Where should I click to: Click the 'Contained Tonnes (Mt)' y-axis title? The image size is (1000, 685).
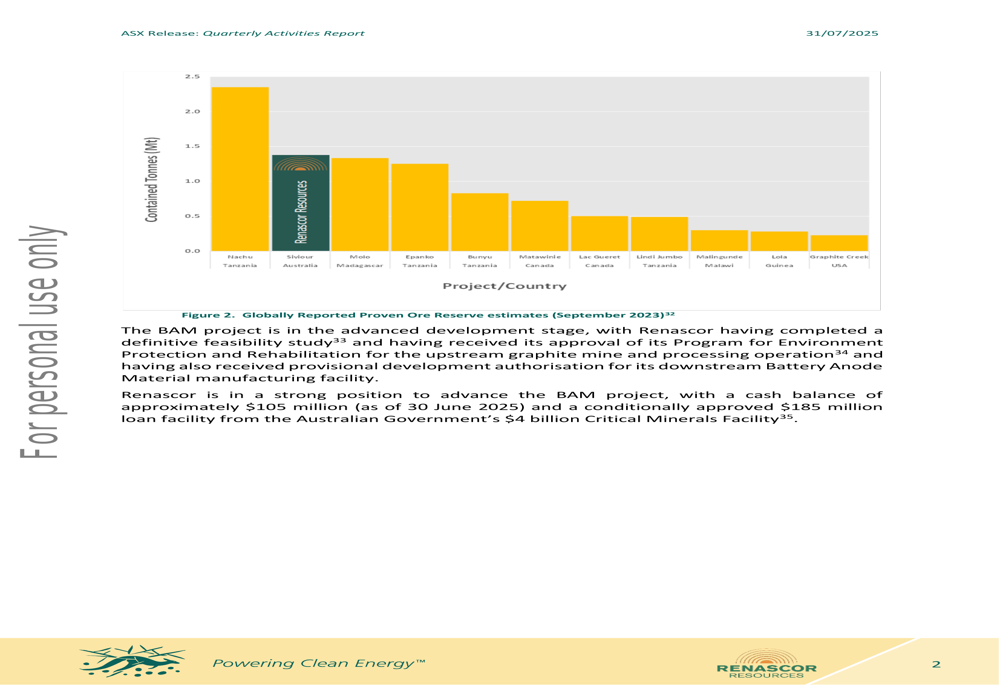152,180
